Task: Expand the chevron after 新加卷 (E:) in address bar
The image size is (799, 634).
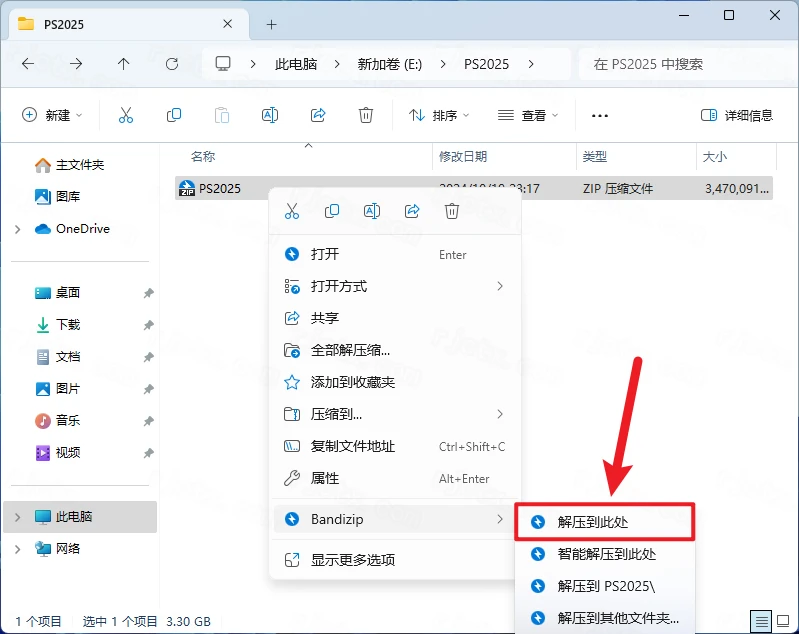Action: tap(443, 64)
